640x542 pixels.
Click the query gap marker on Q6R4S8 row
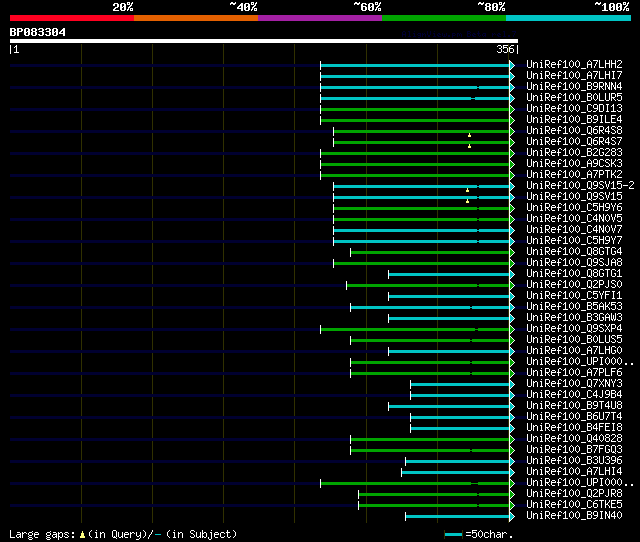469,135
